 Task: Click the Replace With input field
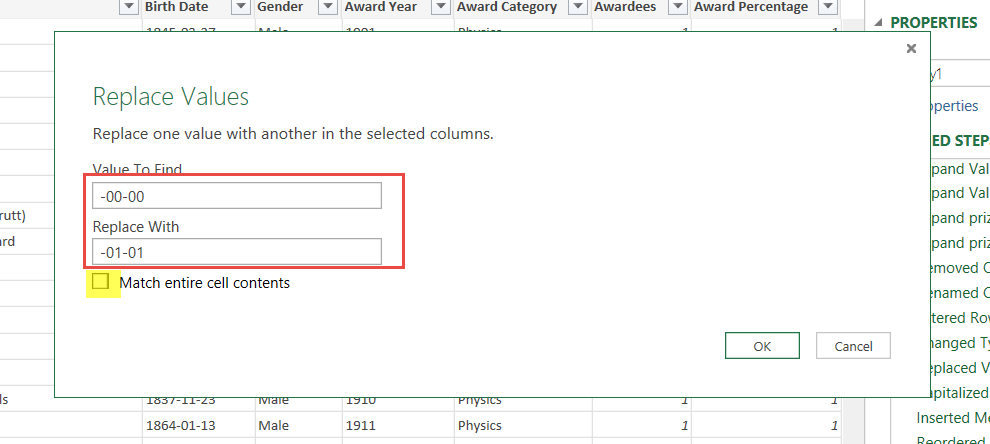[236, 252]
